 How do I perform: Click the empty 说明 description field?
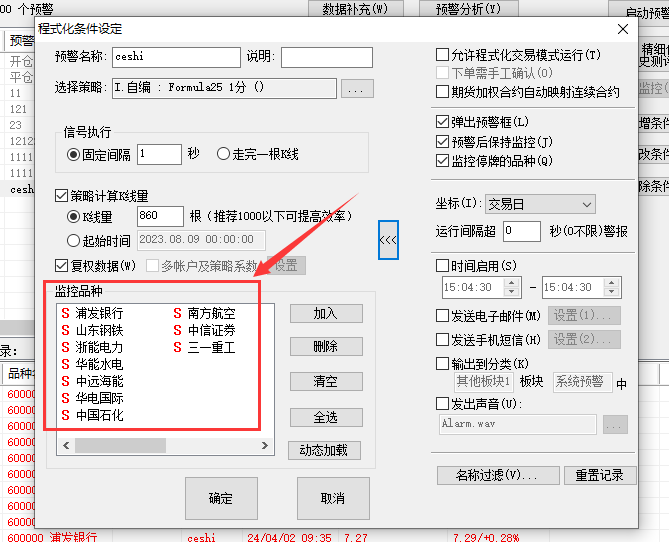326,57
